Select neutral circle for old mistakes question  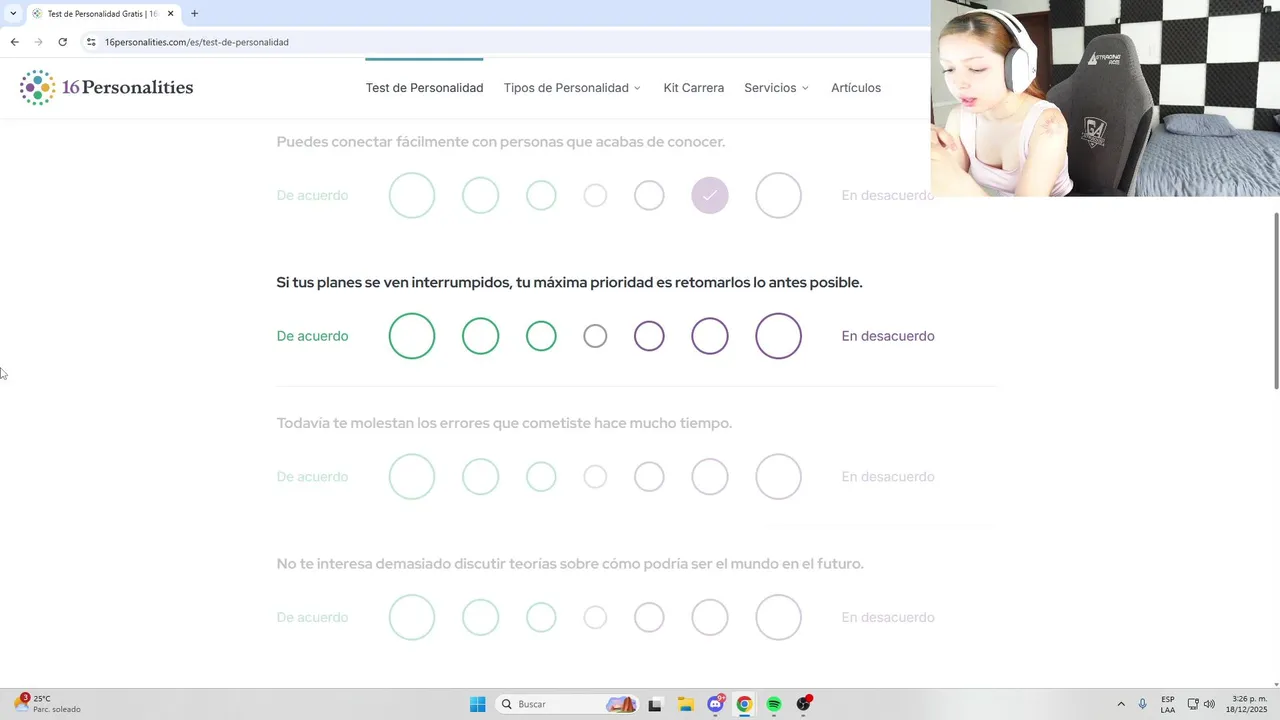pyautogui.click(x=595, y=477)
